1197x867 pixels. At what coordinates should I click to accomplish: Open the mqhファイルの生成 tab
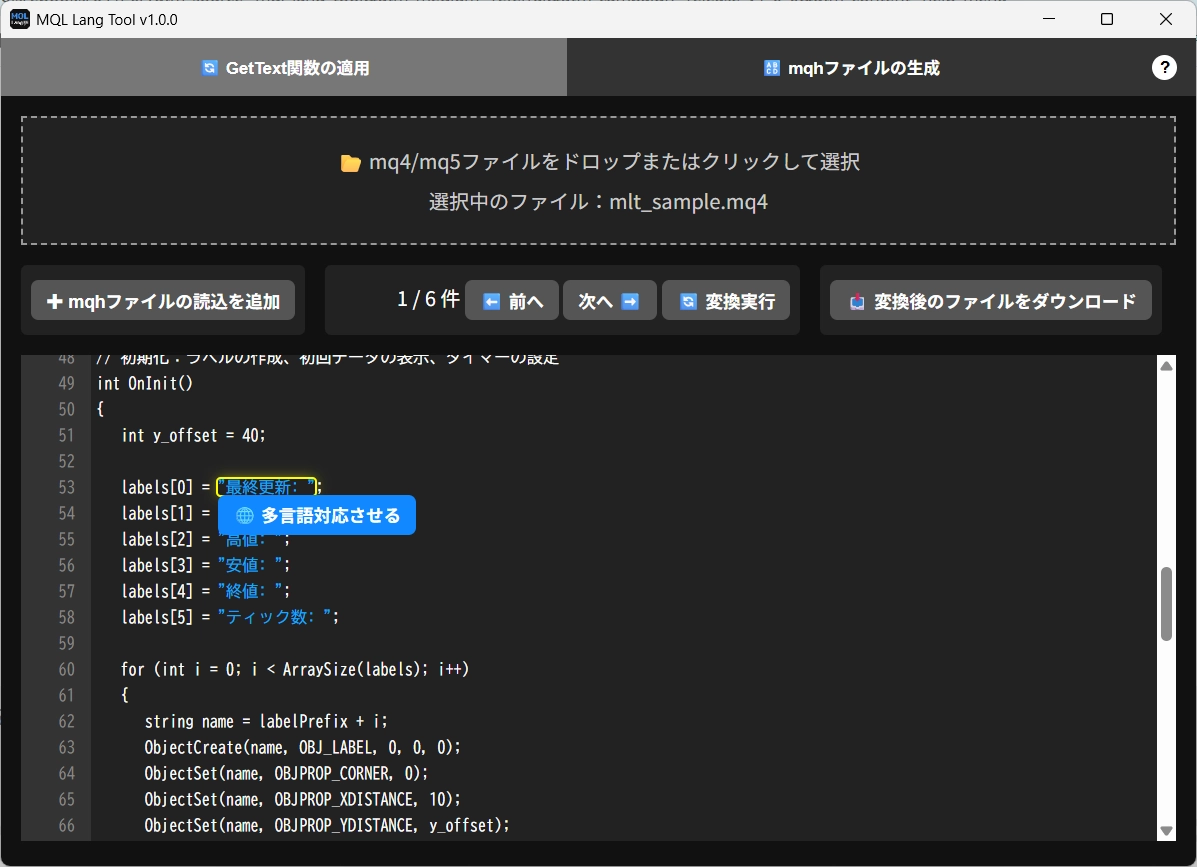850,68
